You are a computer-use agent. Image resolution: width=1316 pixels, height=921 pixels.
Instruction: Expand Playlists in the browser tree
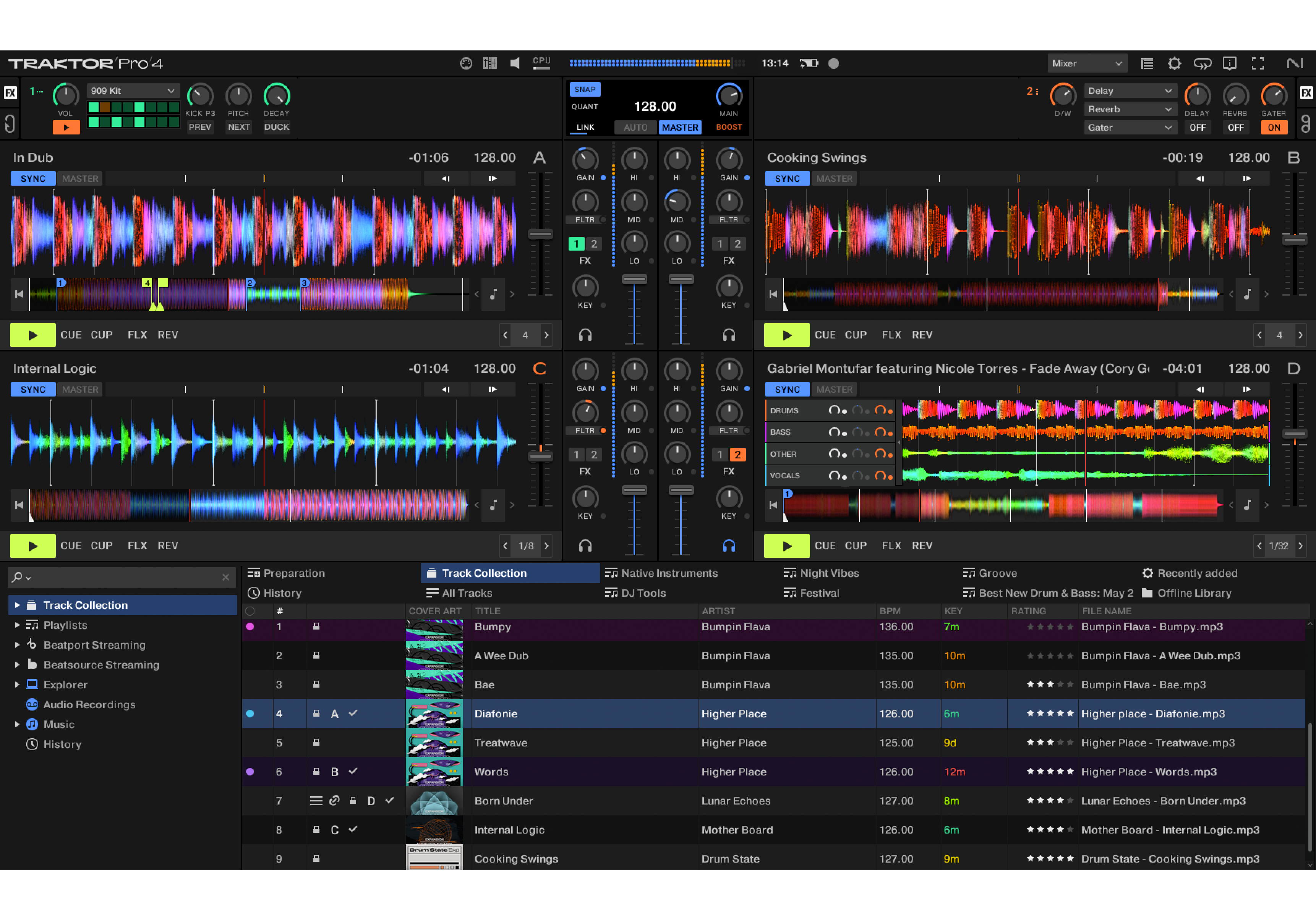[17, 625]
